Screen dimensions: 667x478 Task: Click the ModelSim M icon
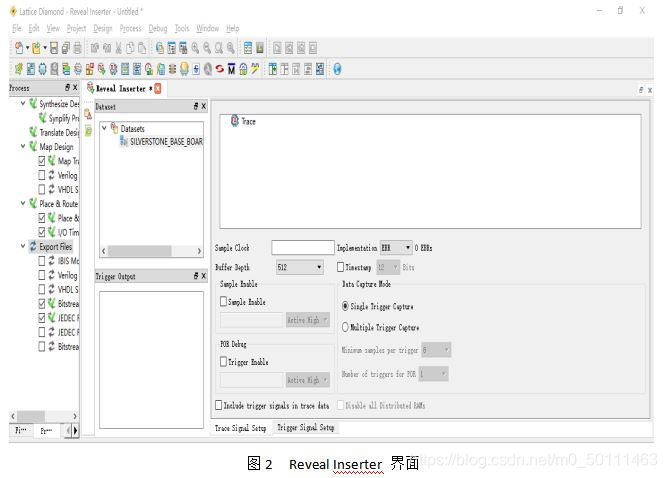pyautogui.click(x=231, y=68)
